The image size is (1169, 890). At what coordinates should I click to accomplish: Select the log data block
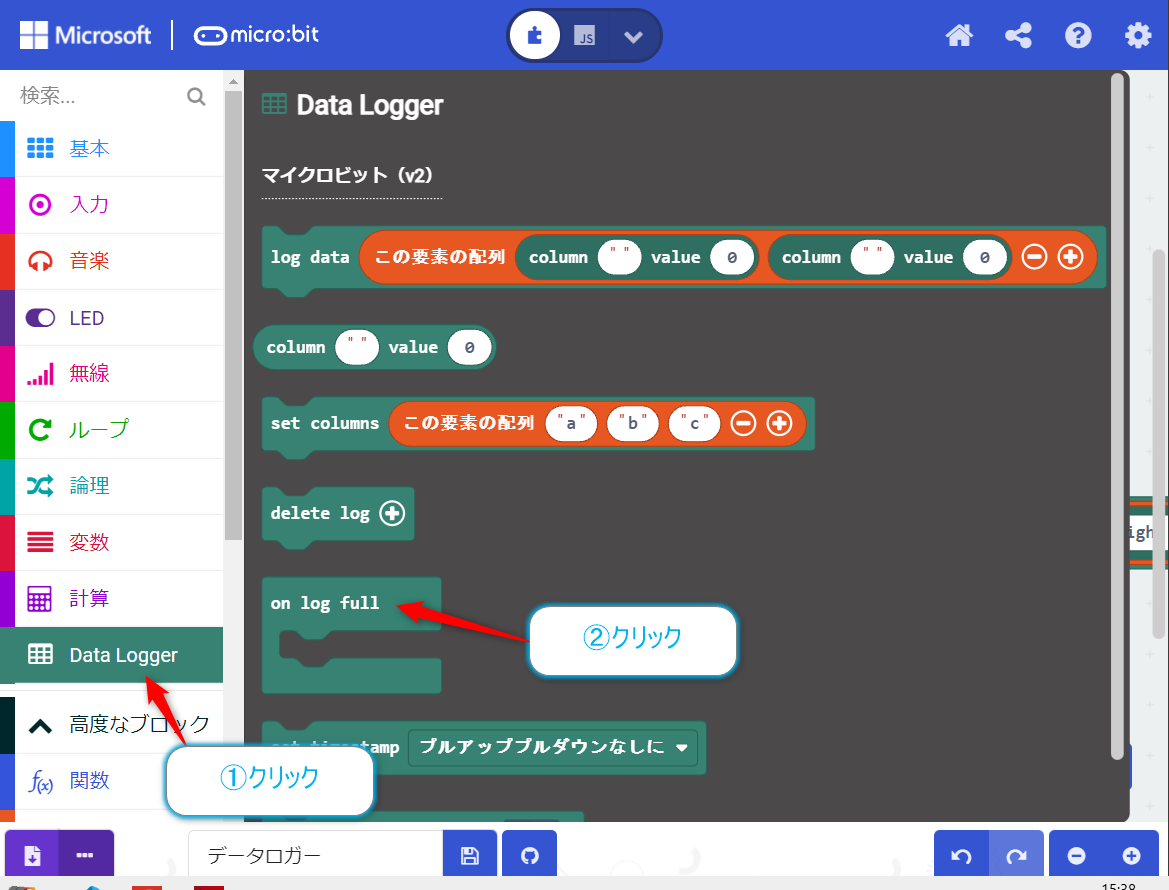[309, 258]
